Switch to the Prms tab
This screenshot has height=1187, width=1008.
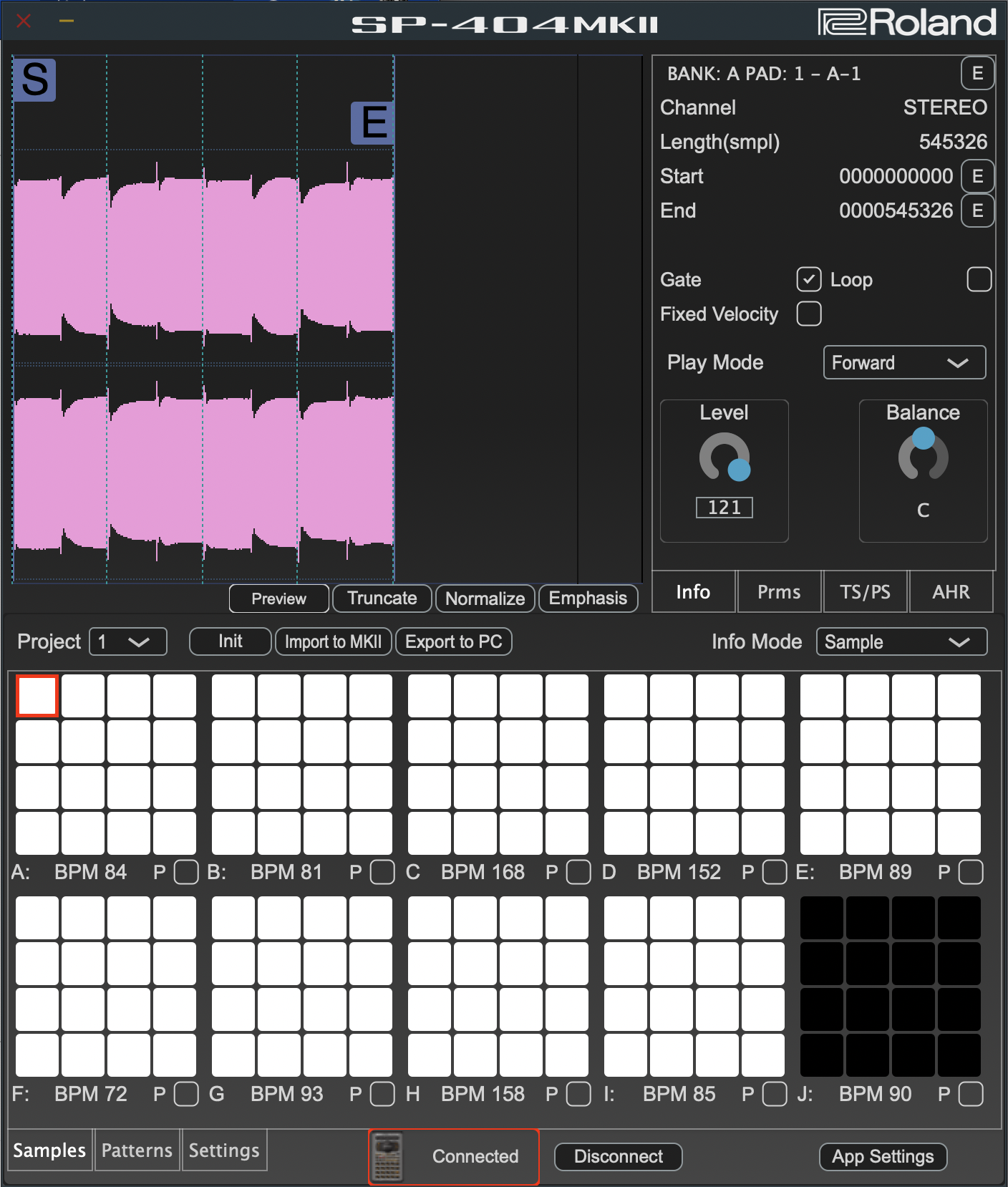pos(779,591)
